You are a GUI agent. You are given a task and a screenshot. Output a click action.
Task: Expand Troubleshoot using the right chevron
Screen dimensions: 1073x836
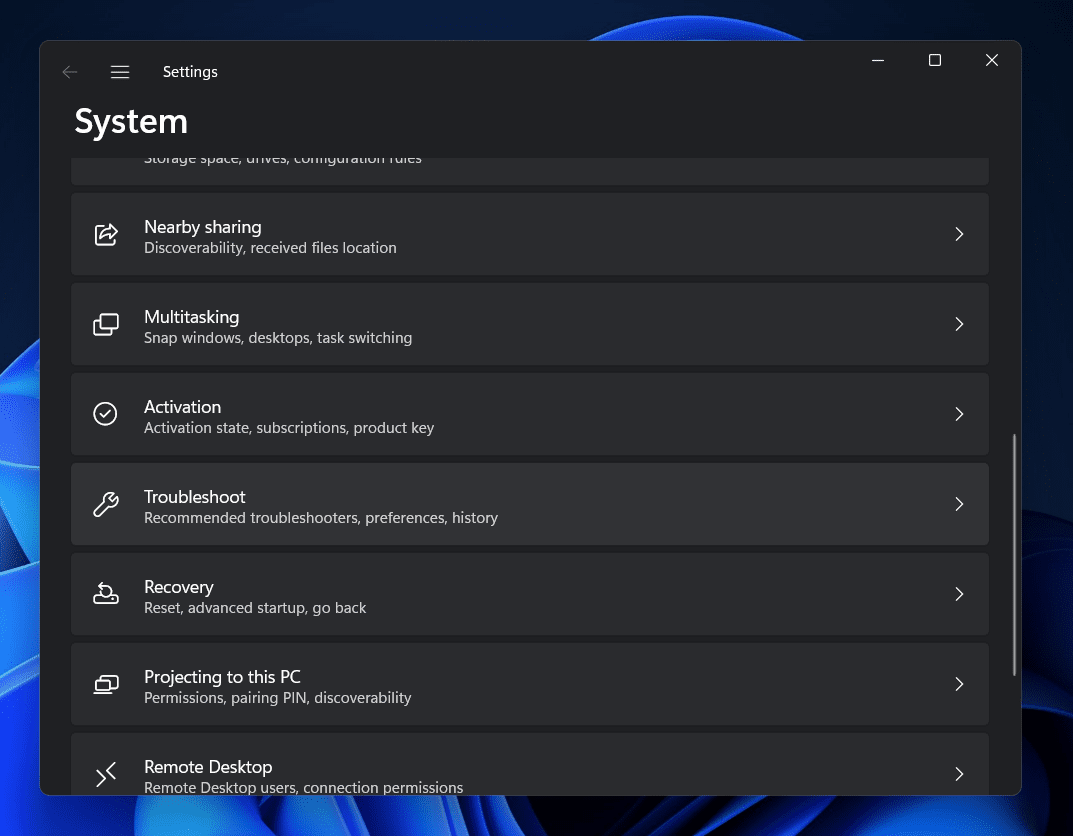pos(958,504)
